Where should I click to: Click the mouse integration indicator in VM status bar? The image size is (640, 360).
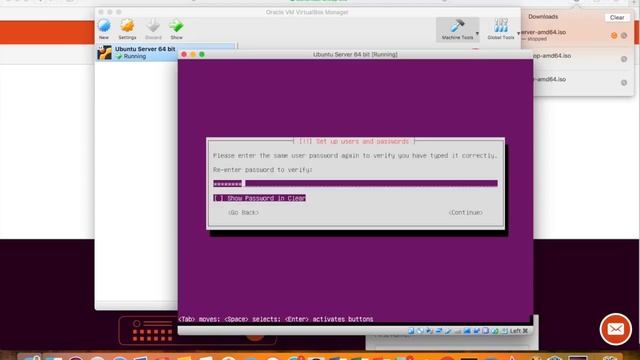pos(495,331)
